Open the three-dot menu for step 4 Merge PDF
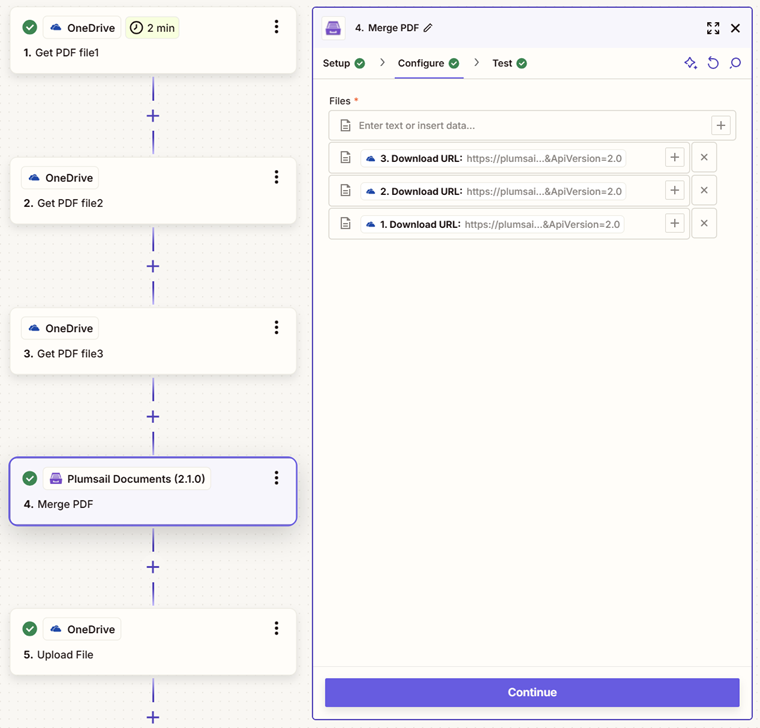This screenshot has height=728, width=760. pos(276,478)
